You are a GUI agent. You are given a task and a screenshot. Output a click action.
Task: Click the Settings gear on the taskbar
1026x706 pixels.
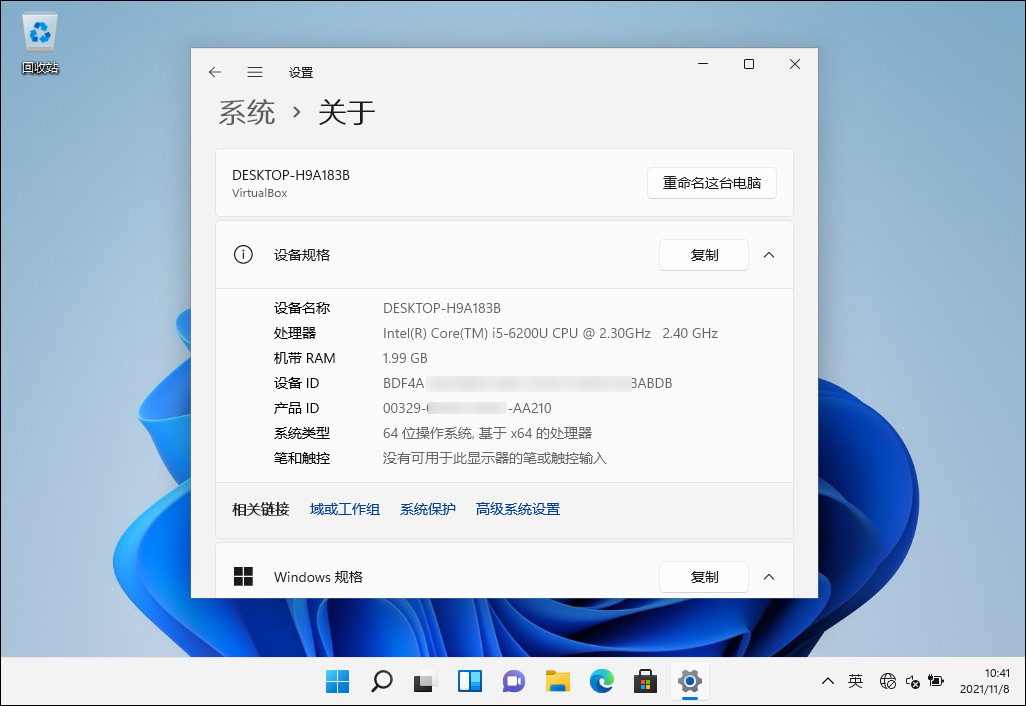pyautogui.click(x=690, y=681)
